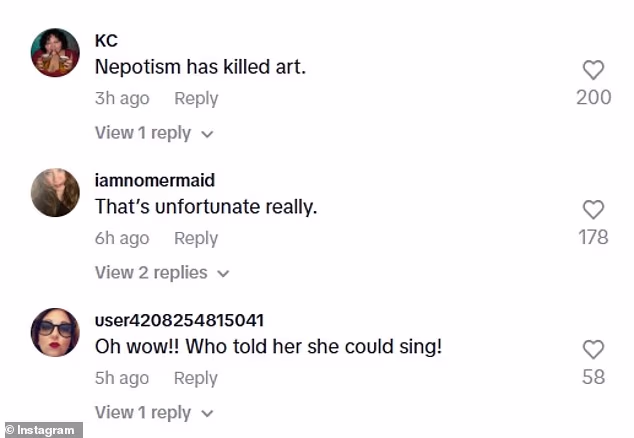Reply to user4208254815041's comment
Viewport: 634px width, 438px height.
click(x=196, y=378)
